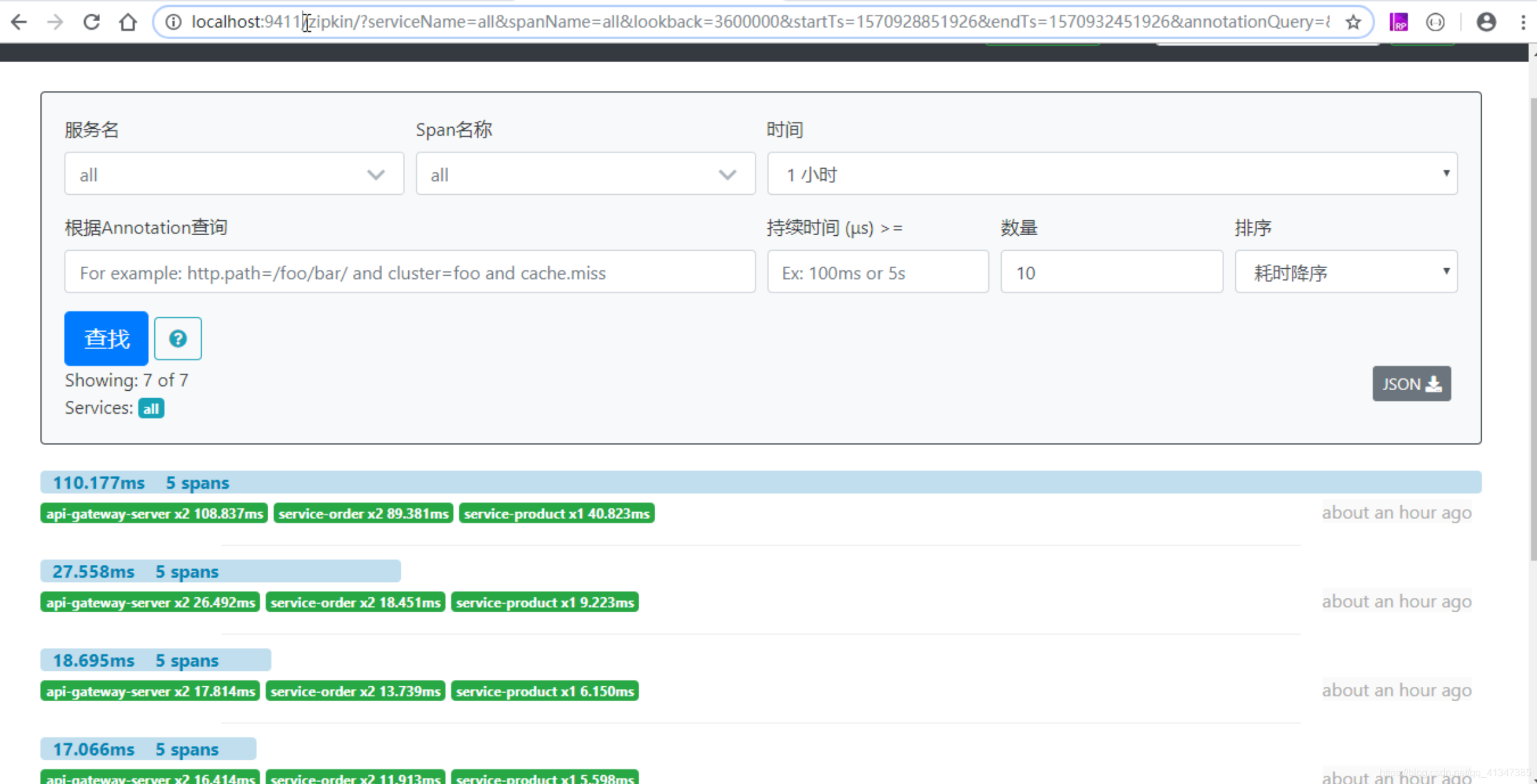Viewport: 1537px width, 784px height.
Task: Click the service-order x2 13.739ms tag
Action: click(355, 691)
